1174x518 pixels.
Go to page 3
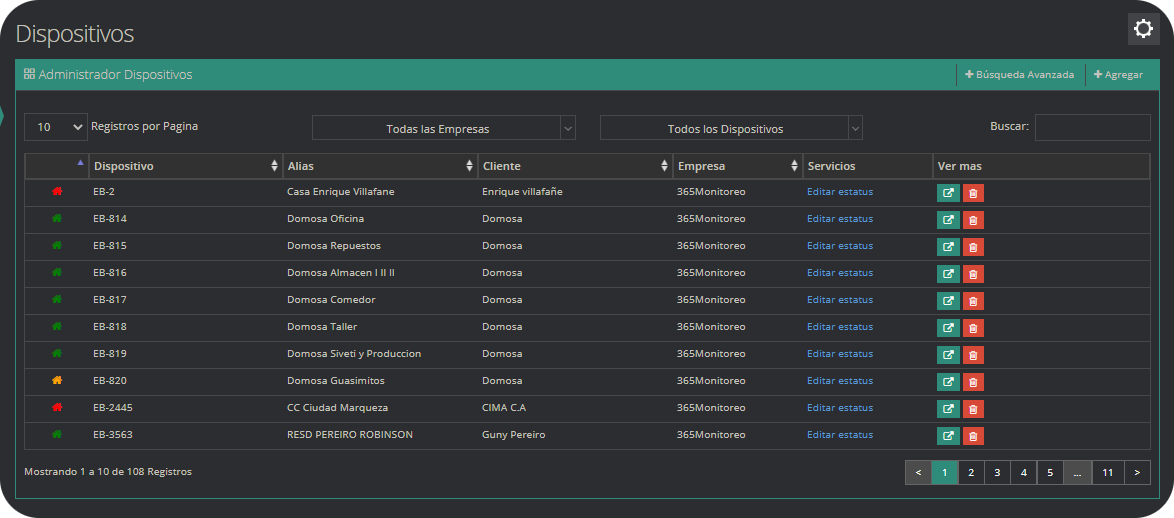[997, 472]
